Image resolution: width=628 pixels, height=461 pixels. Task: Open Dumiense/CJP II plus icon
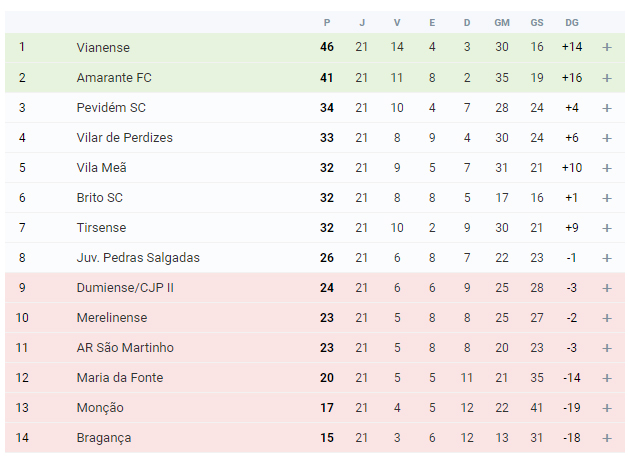[x=607, y=288]
